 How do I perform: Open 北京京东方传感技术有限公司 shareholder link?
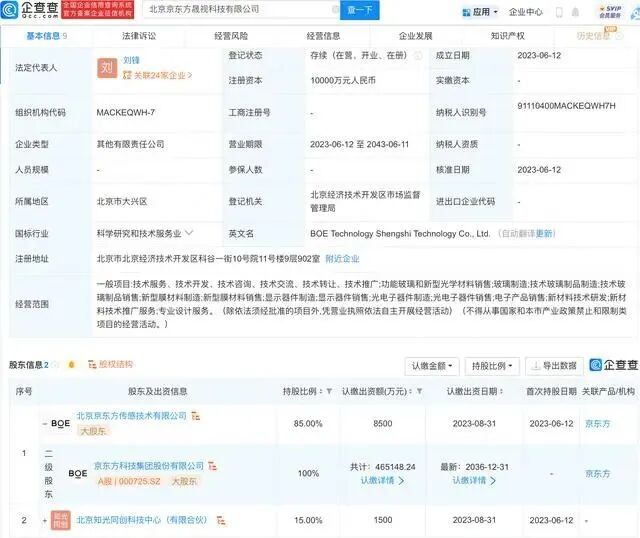point(131,416)
